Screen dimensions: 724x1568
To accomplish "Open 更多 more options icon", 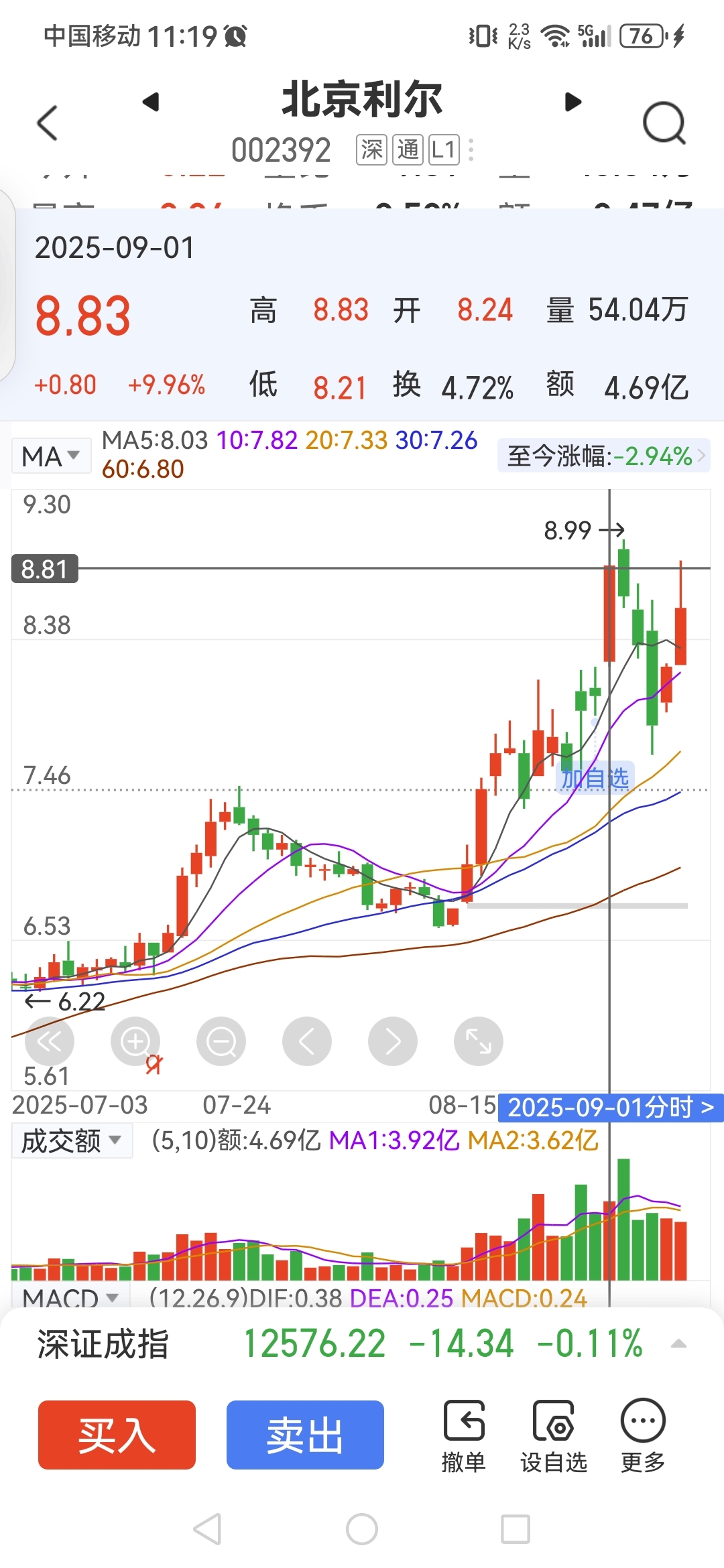I will click(x=643, y=1436).
